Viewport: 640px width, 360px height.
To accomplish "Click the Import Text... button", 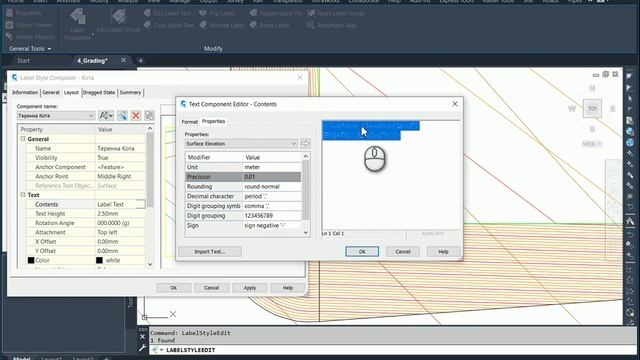I will click(x=210, y=251).
